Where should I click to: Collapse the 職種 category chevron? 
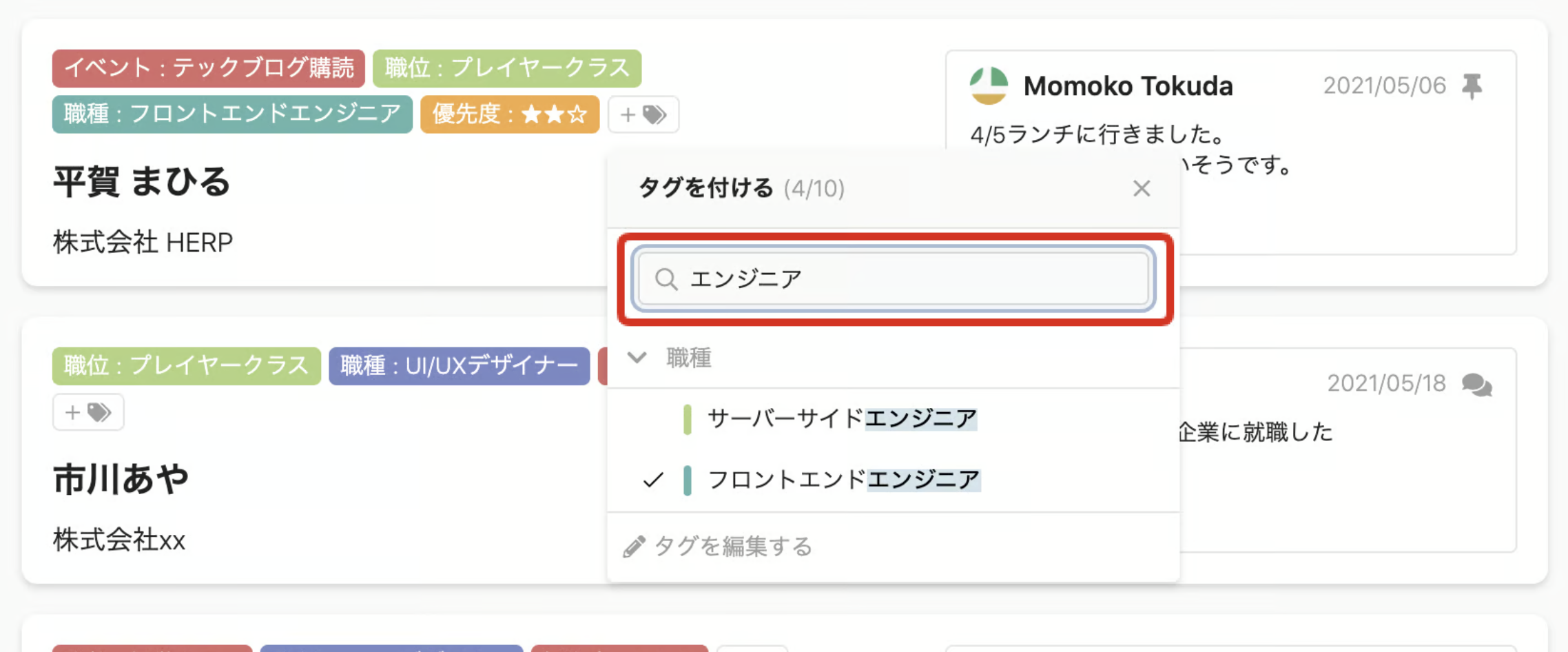[637, 358]
